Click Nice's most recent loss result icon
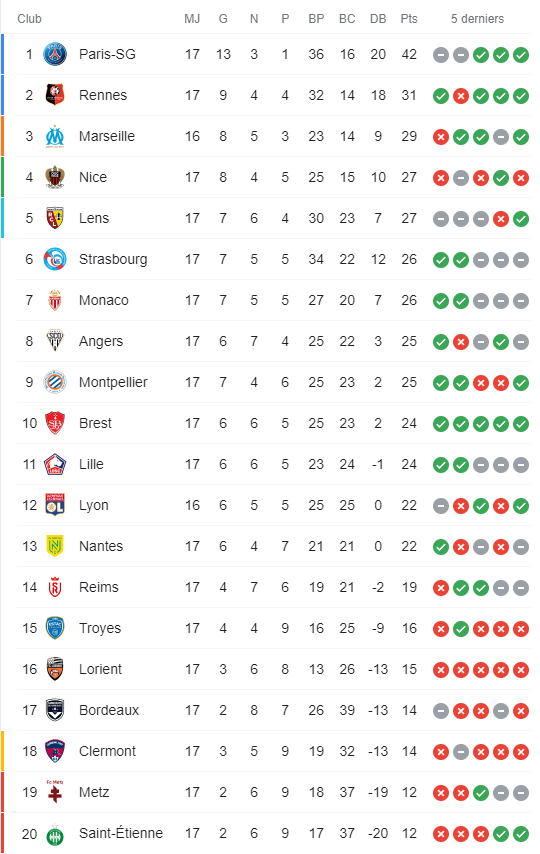The image size is (540, 854). coord(521,178)
